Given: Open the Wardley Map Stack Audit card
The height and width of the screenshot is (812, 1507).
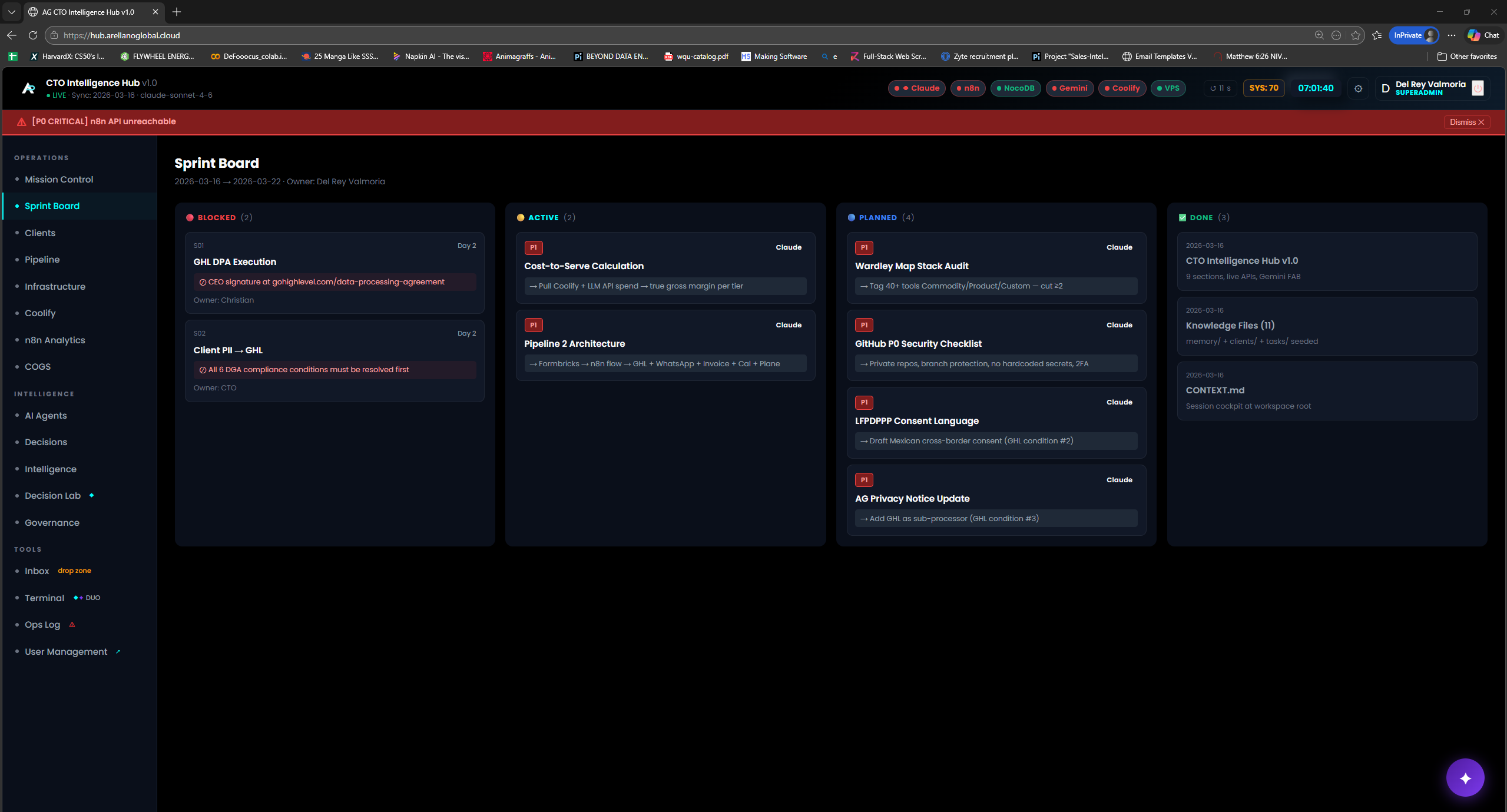Looking at the screenshot, I should point(996,268).
